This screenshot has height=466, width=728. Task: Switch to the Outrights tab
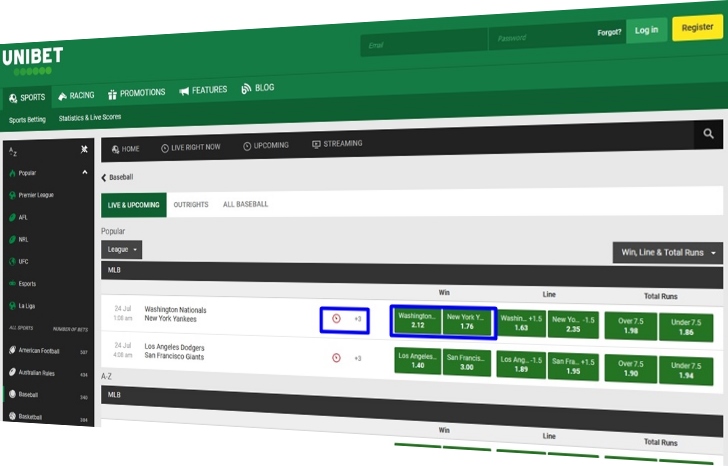tap(191, 205)
